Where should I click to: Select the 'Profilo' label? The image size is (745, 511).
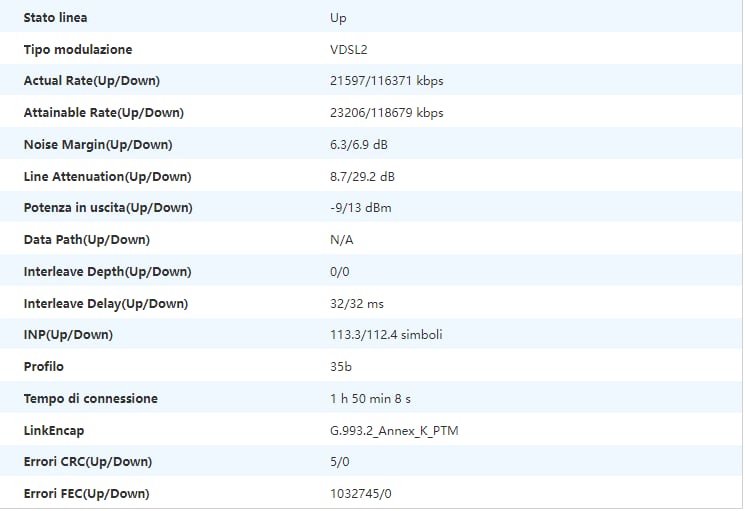[44, 367]
